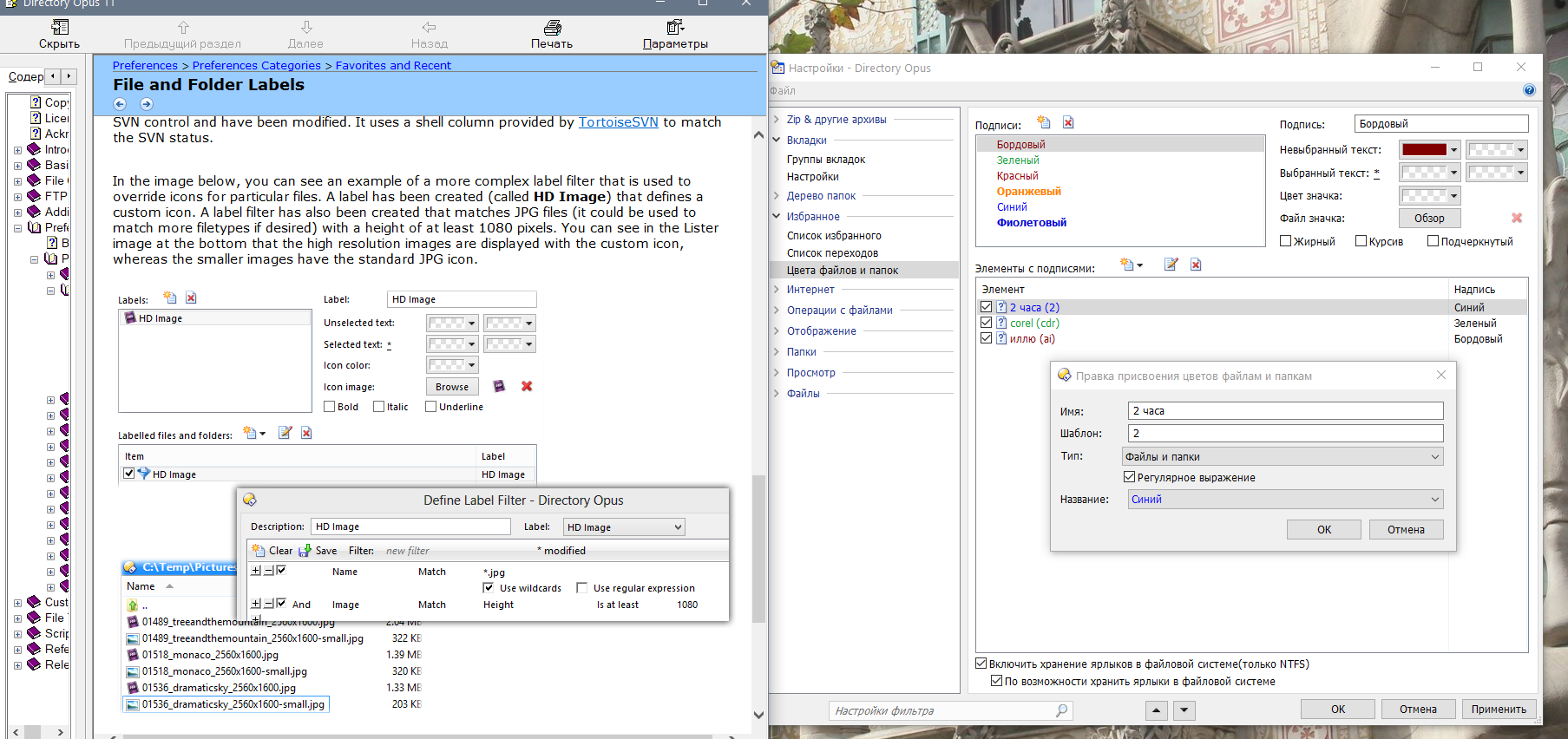Click the Подпись text field containing Бордовый
The image size is (1568, 739).
coord(1441,124)
